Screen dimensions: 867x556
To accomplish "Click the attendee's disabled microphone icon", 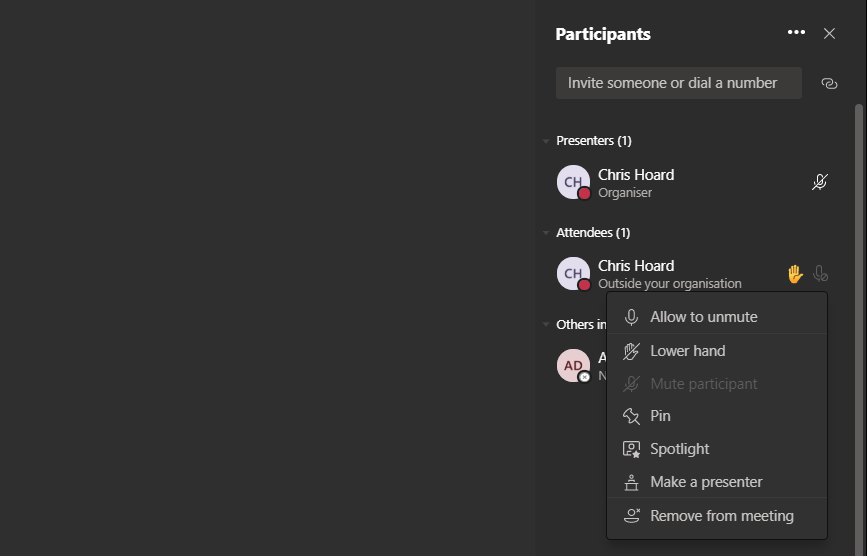I will [821, 274].
